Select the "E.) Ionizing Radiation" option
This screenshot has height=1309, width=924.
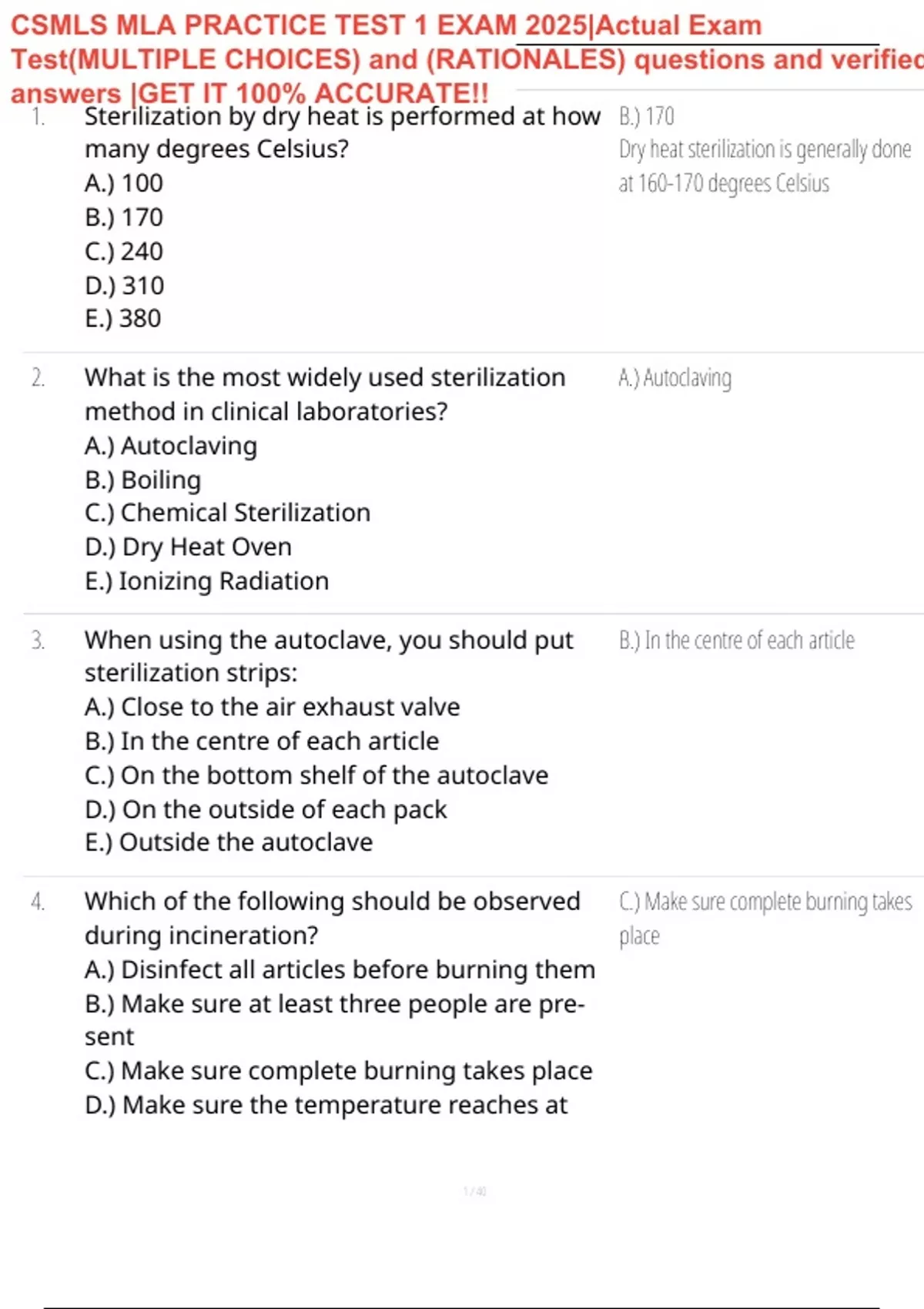click(x=207, y=581)
